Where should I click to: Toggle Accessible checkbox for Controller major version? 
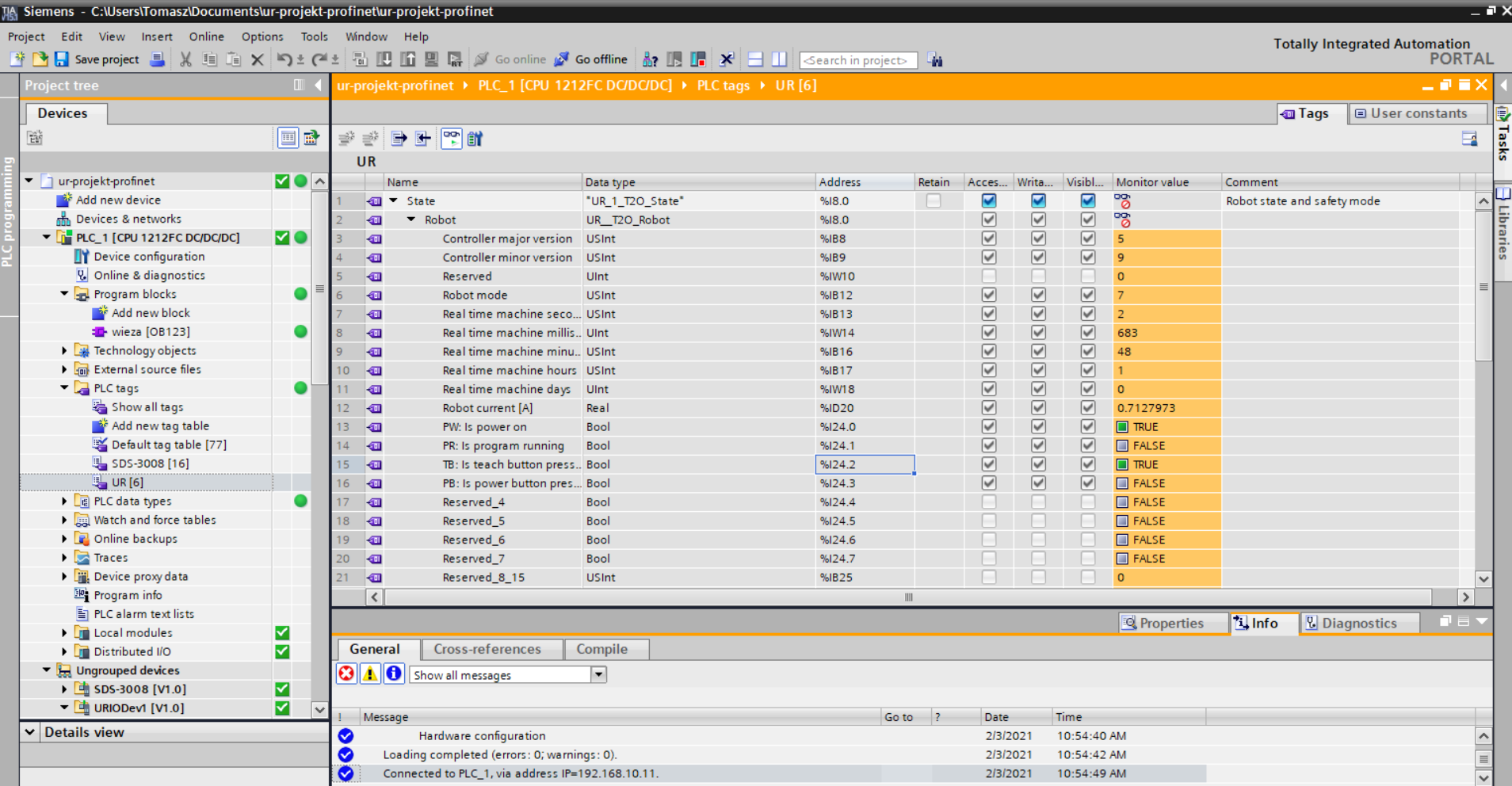tap(988, 238)
